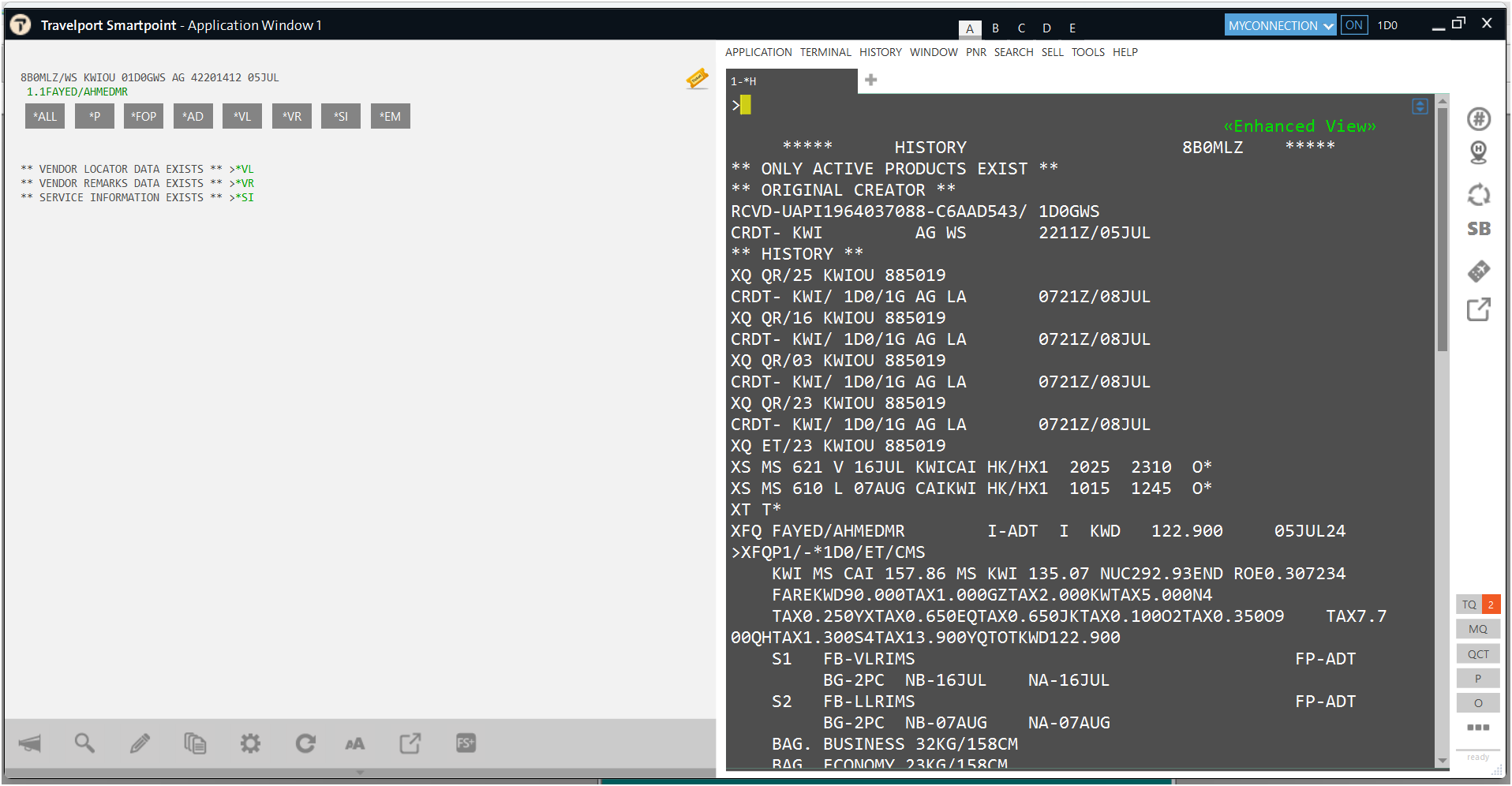Click the *AD button
The height and width of the screenshot is (786, 1512).
pyautogui.click(x=193, y=116)
